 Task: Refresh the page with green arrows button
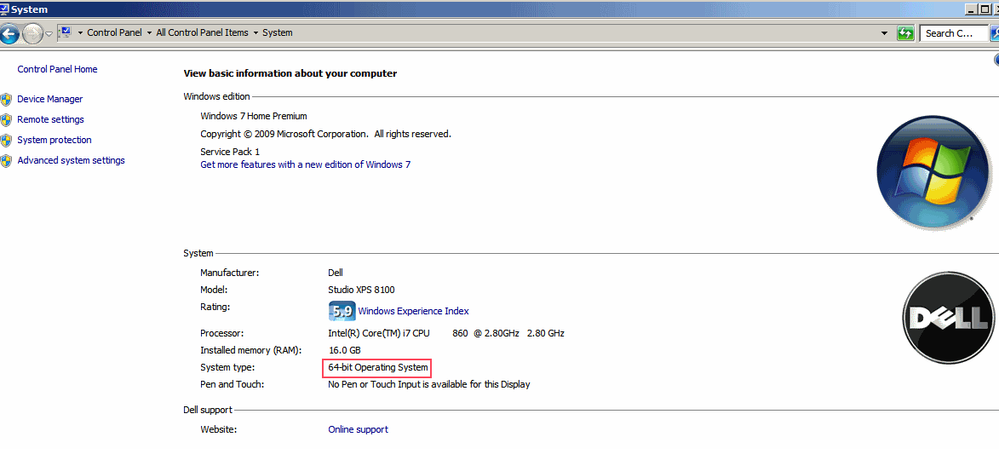coord(905,33)
